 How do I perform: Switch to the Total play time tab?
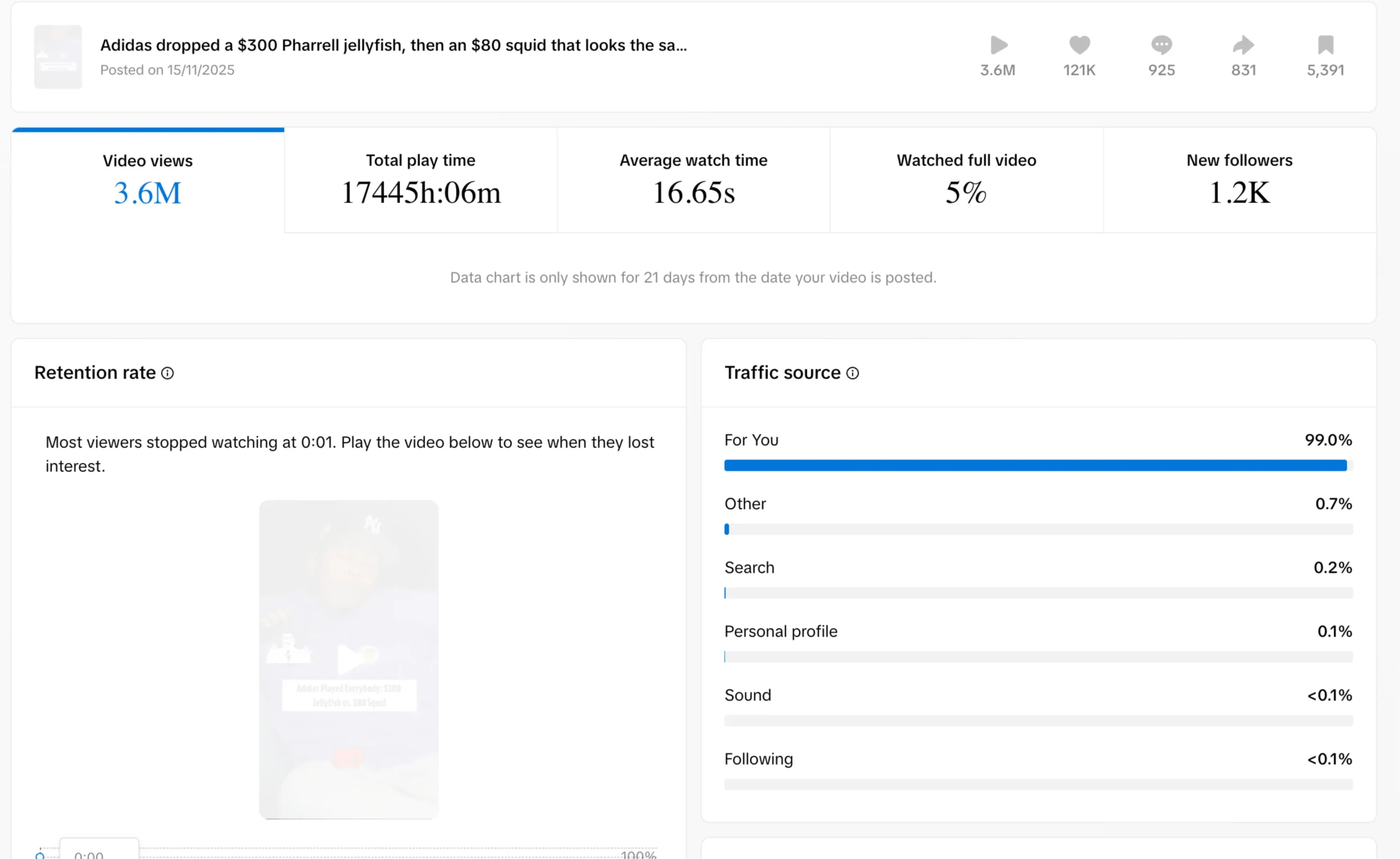pyautogui.click(x=421, y=180)
